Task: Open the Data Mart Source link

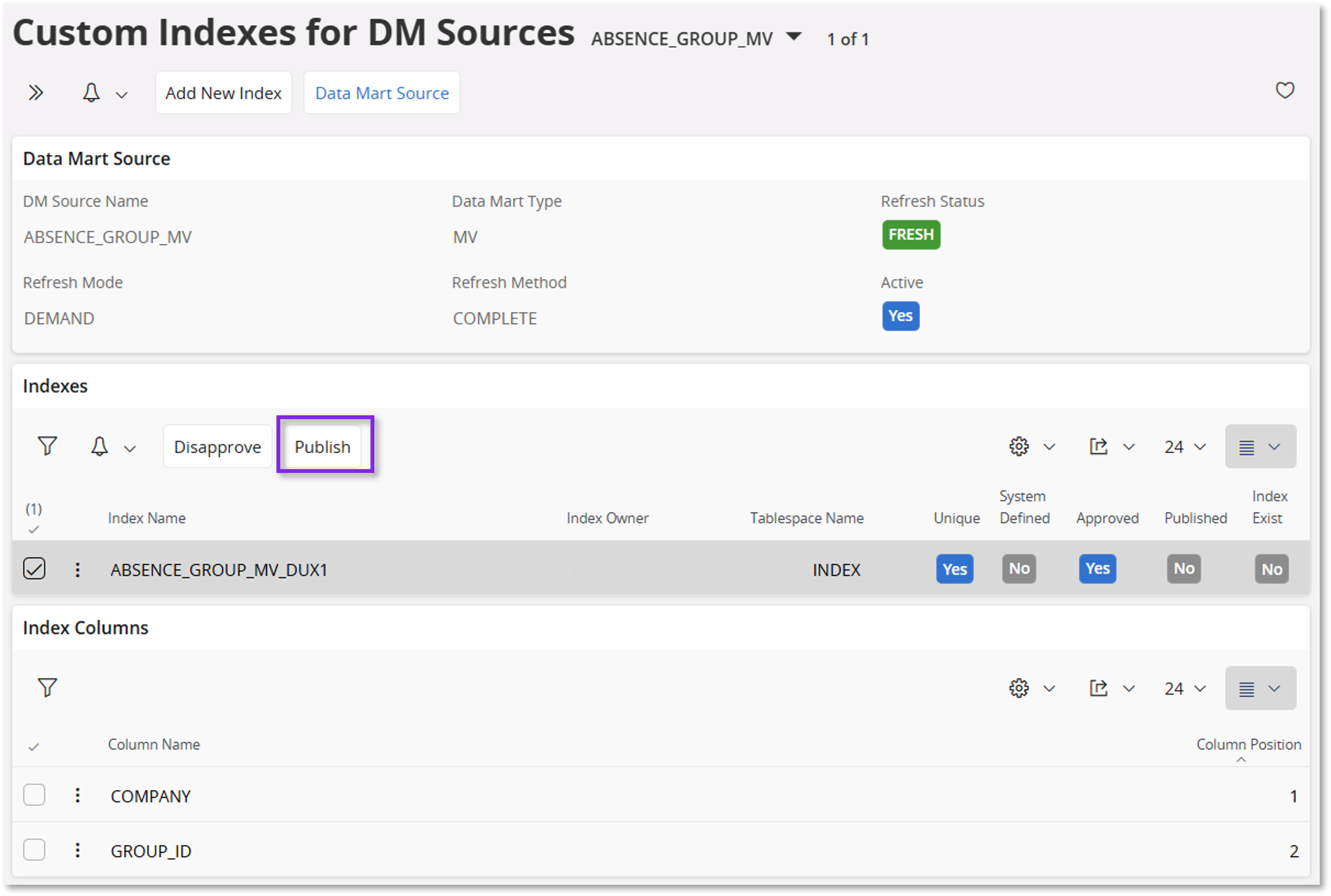Action: click(382, 93)
